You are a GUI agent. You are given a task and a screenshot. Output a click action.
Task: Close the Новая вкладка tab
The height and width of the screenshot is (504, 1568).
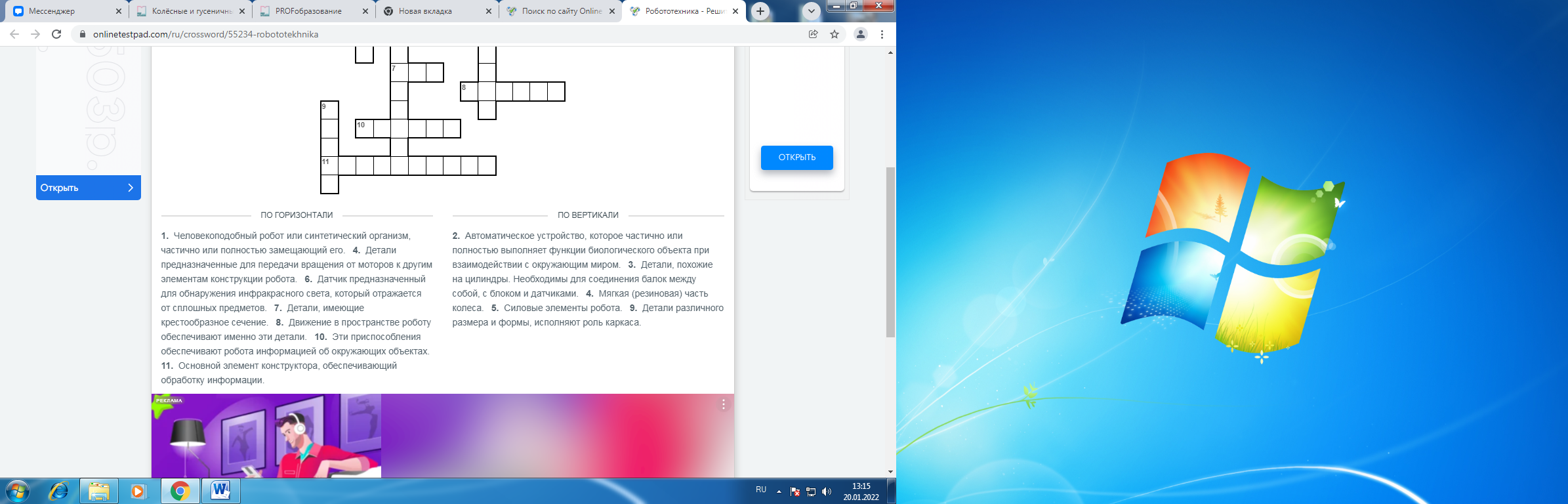[489, 11]
